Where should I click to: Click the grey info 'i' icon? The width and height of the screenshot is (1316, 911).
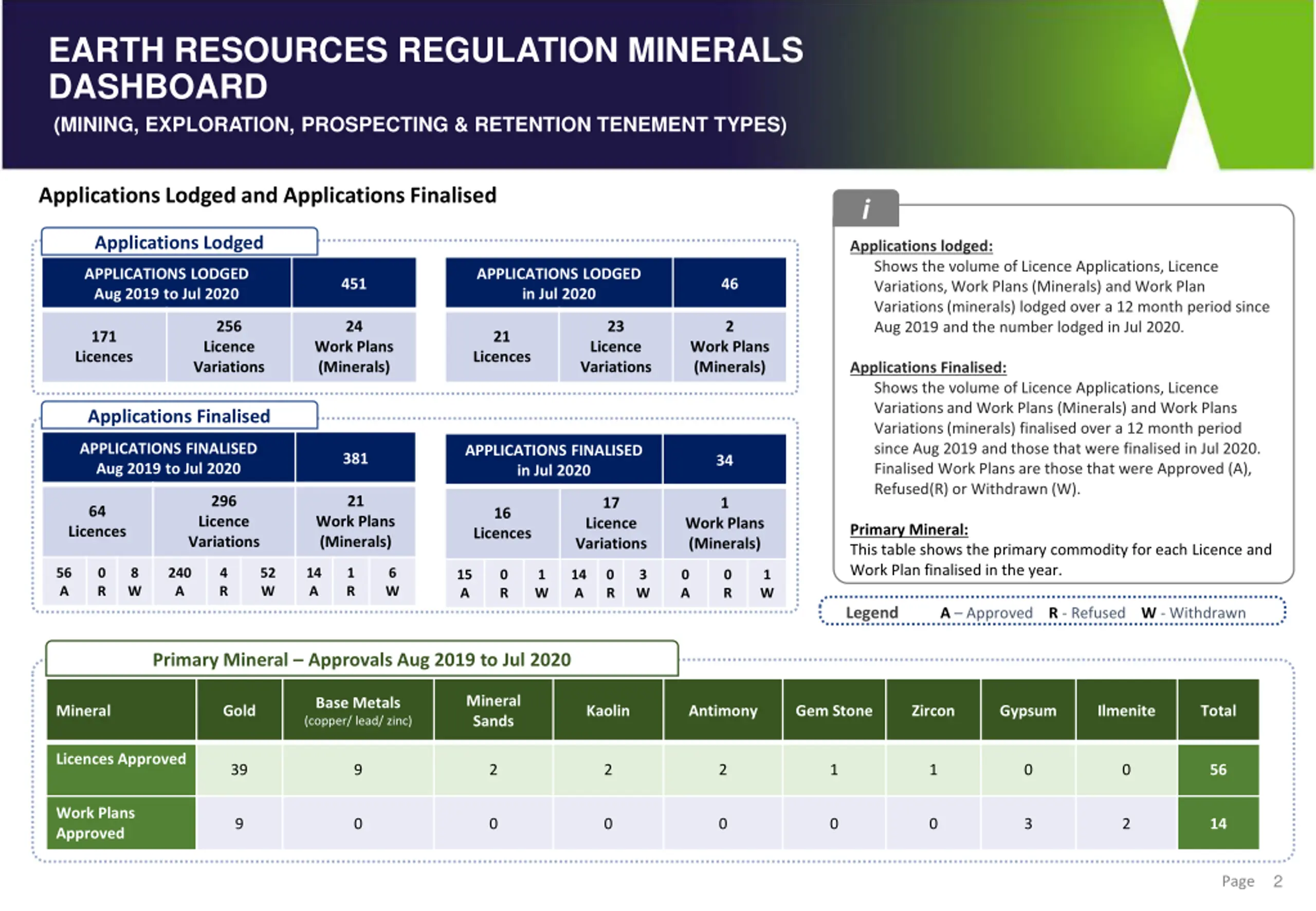866,208
